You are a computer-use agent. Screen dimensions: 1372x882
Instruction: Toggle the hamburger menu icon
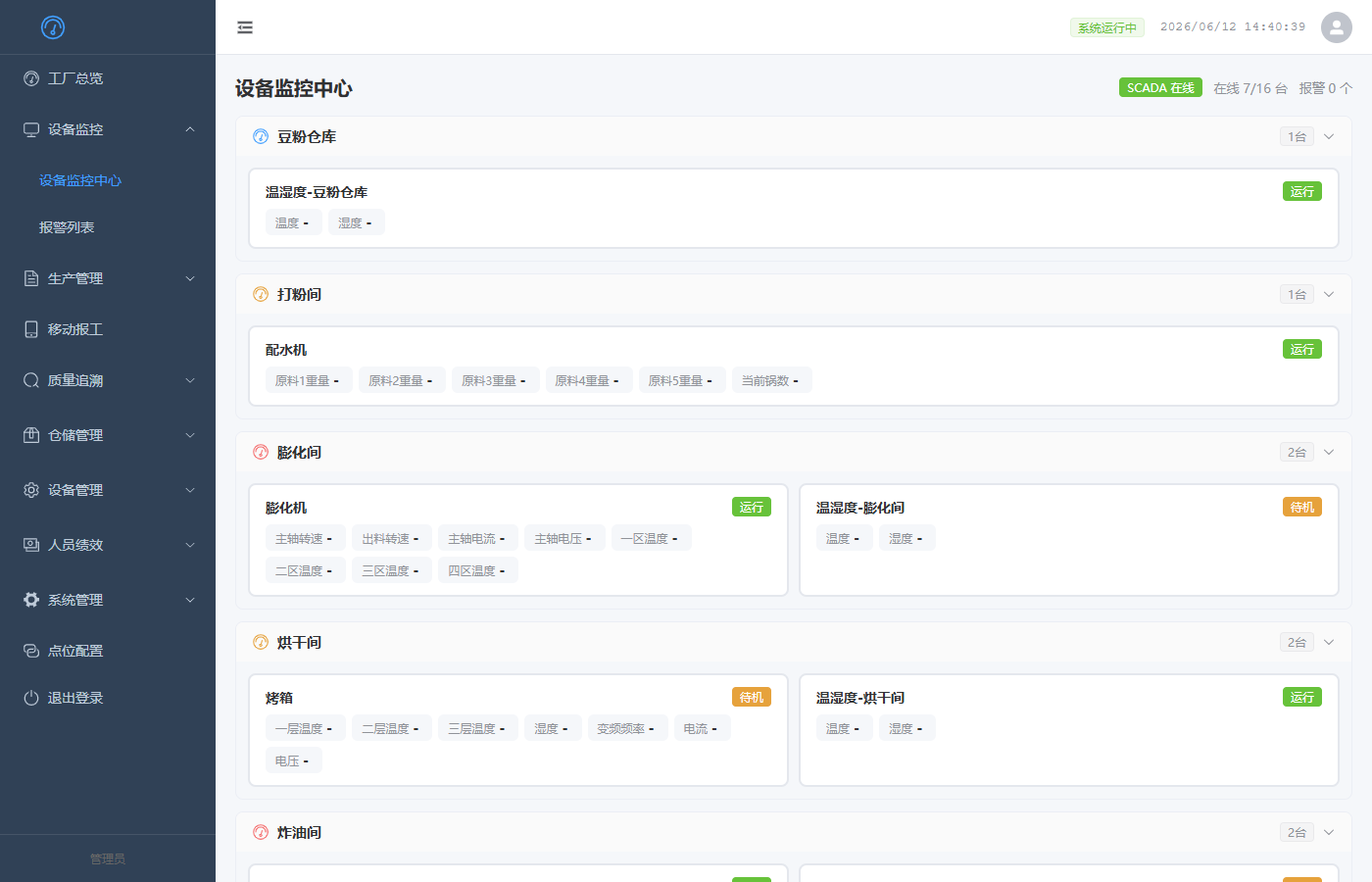click(x=245, y=27)
